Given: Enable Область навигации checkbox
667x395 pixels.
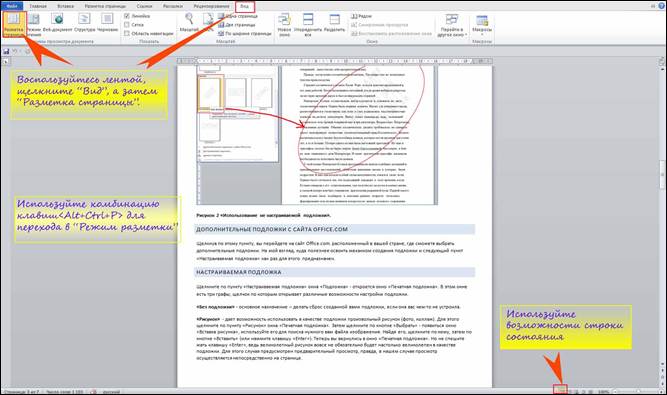Looking at the screenshot, I should click(x=127, y=33).
